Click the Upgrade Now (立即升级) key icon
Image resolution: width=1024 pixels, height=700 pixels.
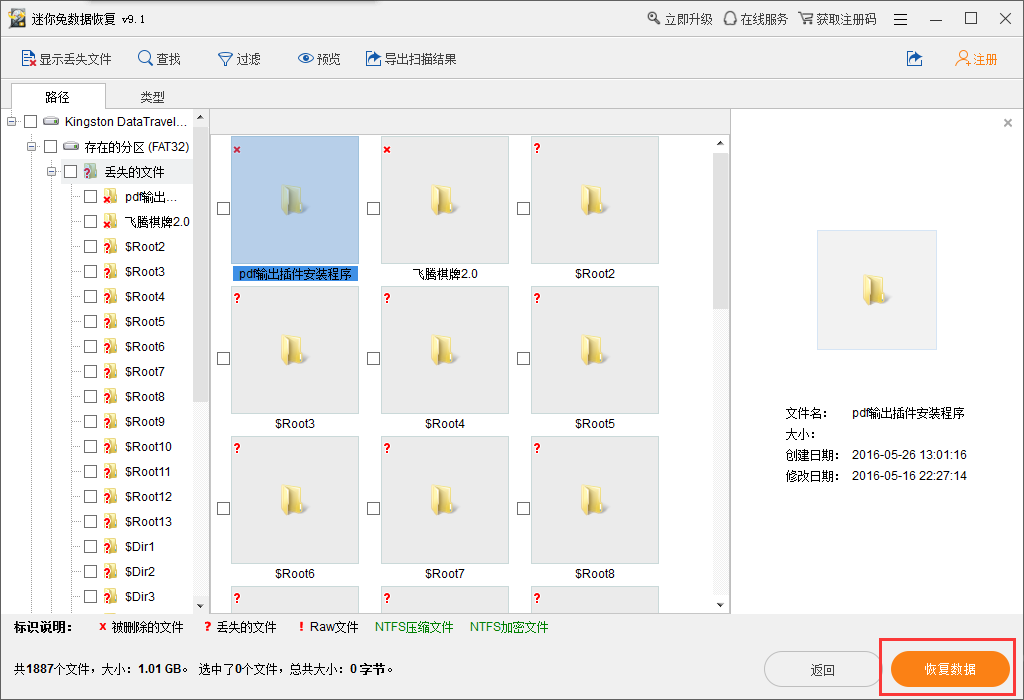654,18
